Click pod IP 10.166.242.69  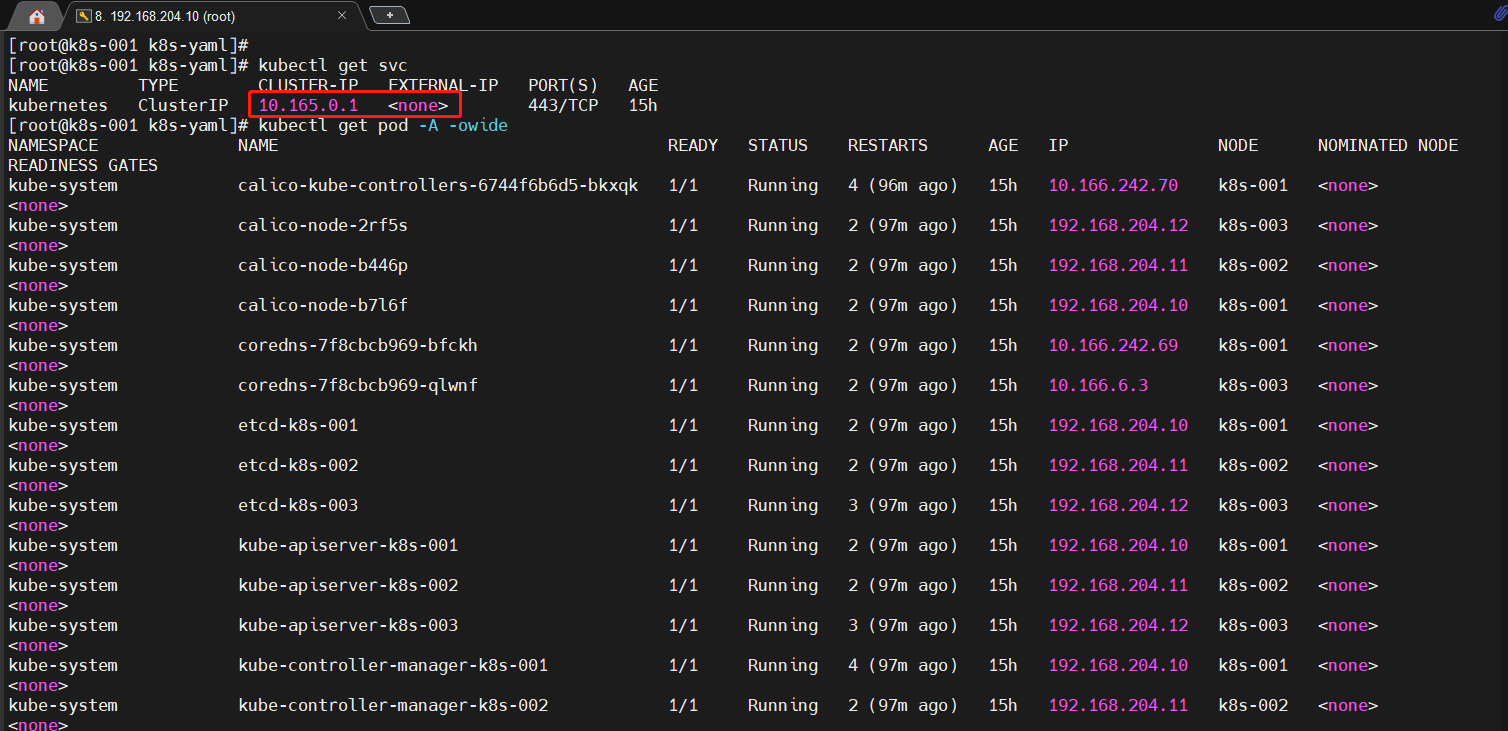[1113, 346]
